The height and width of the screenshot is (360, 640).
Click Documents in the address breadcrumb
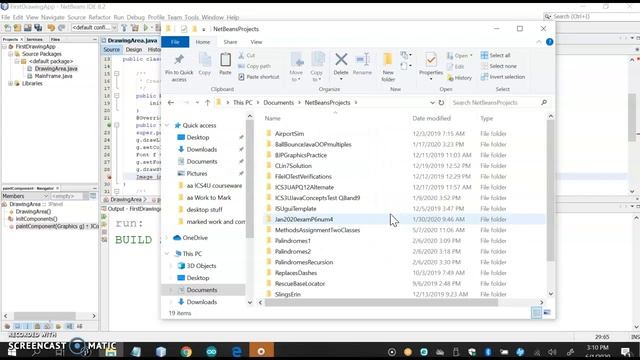278,102
